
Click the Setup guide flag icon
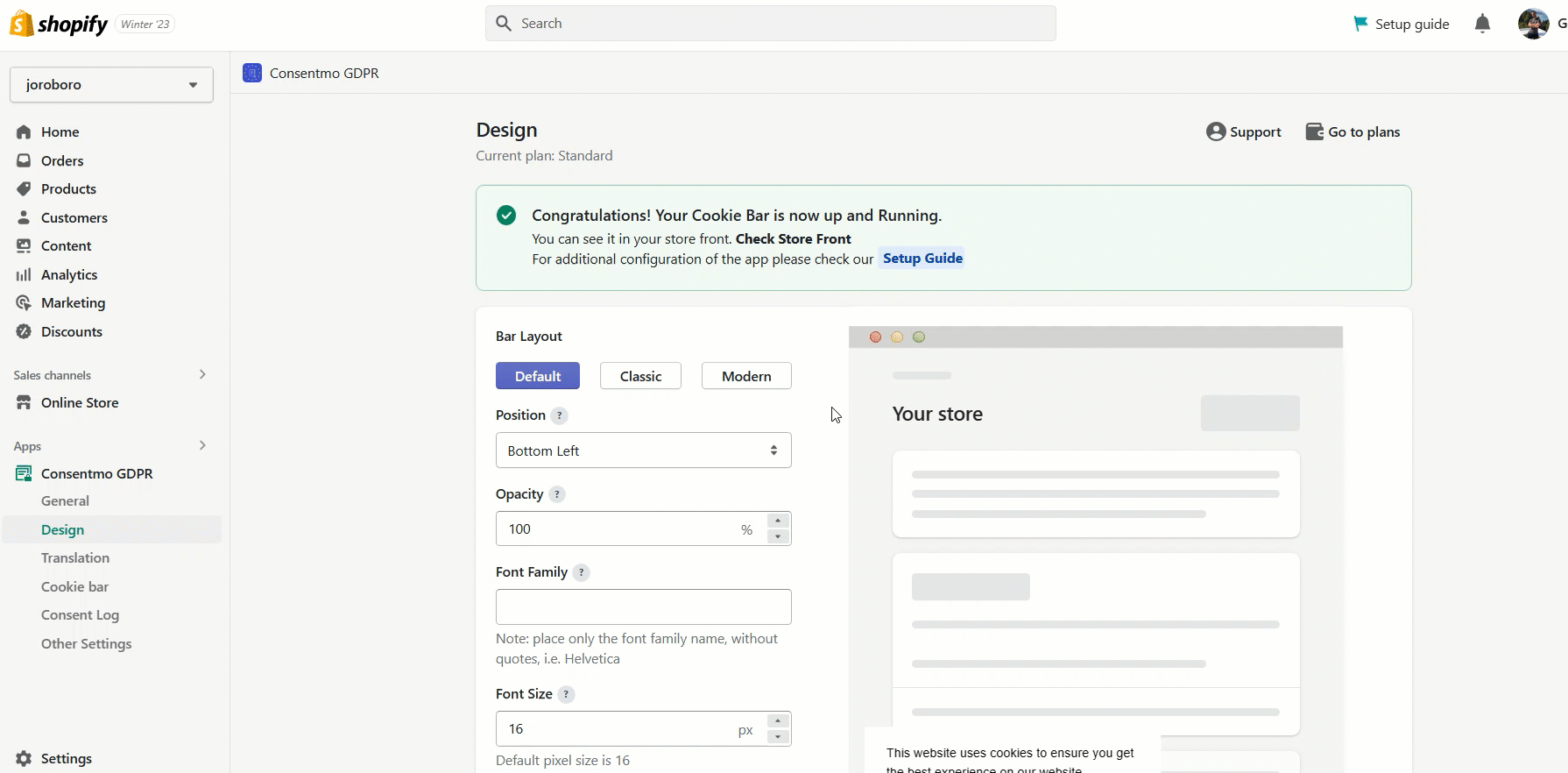[1360, 24]
